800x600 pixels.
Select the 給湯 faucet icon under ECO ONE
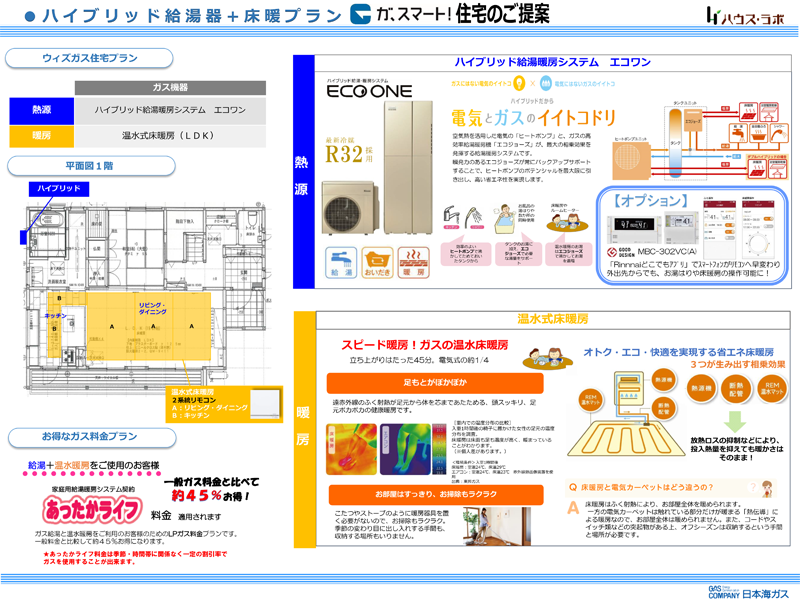click(341, 262)
